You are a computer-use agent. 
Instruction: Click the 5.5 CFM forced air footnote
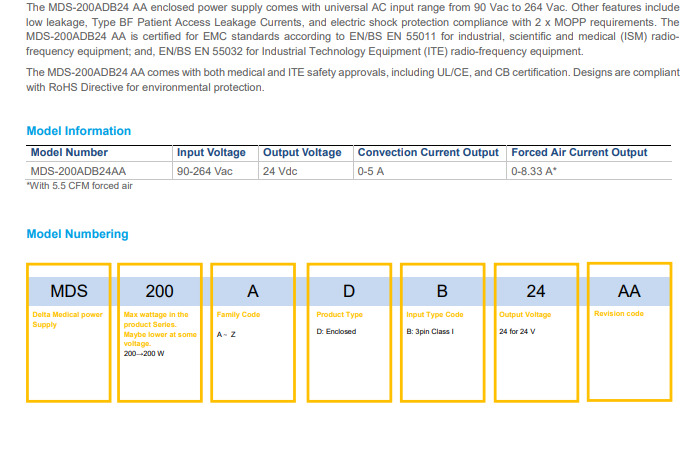[79, 186]
